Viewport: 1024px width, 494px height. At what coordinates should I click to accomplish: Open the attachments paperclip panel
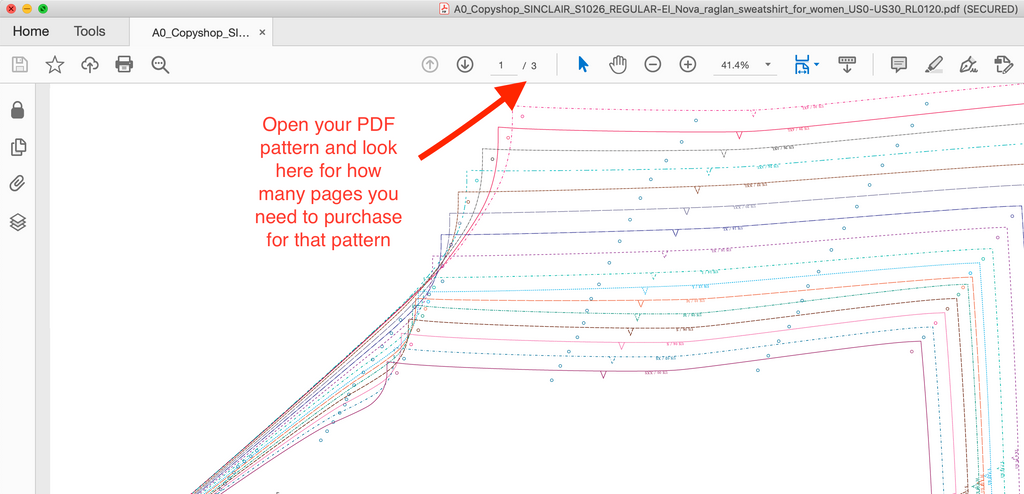tap(17, 184)
